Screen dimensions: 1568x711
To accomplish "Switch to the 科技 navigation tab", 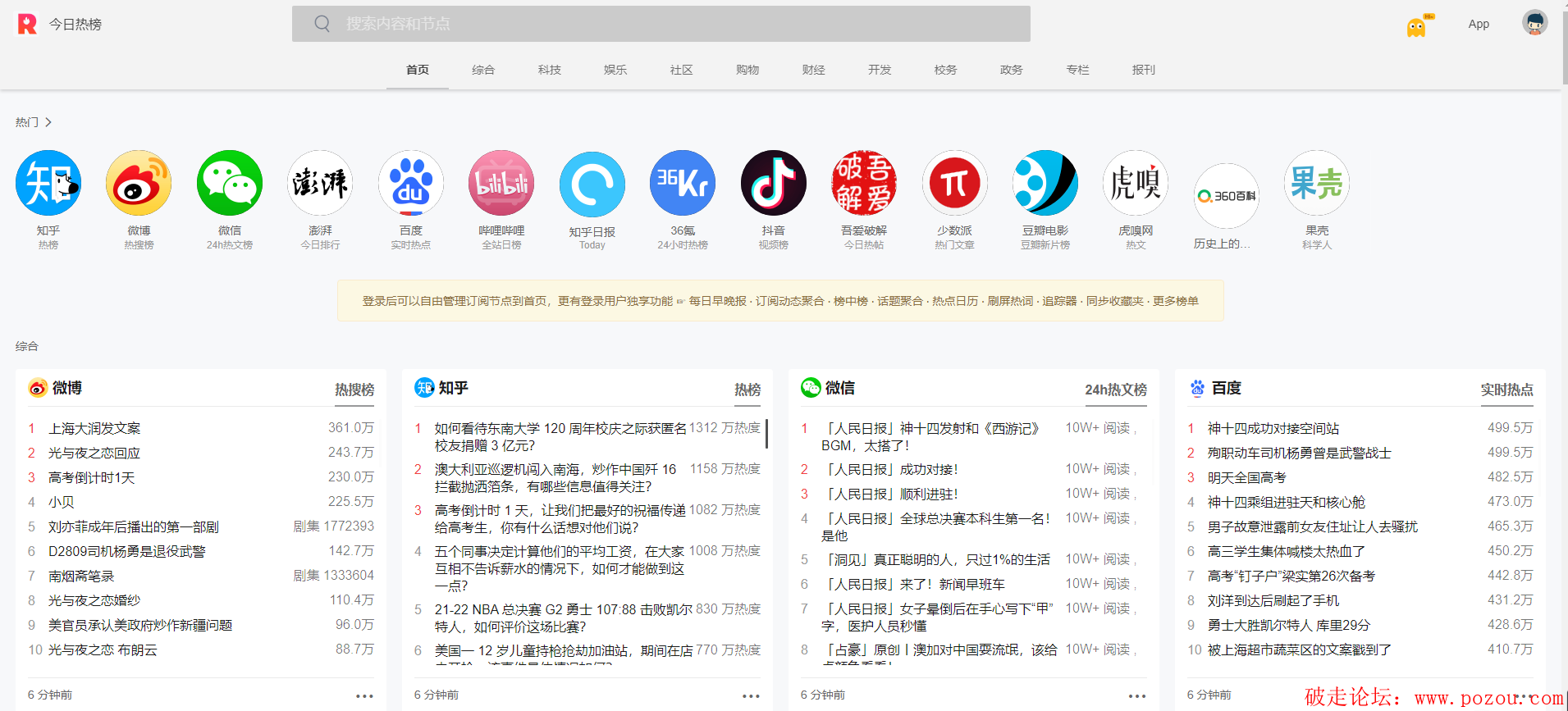I will tap(550, 70).
